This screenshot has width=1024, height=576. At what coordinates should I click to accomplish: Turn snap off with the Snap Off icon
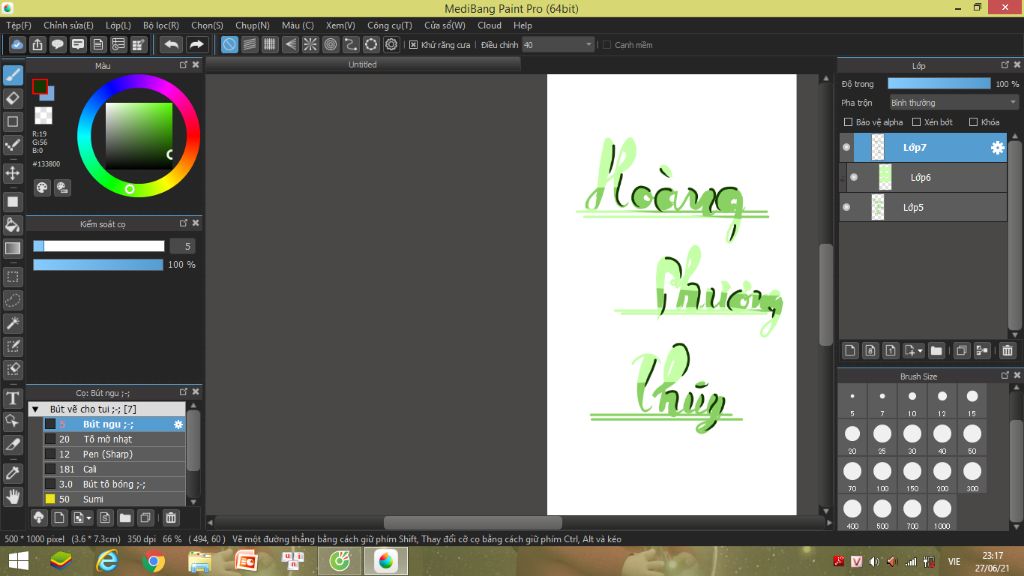229,44
